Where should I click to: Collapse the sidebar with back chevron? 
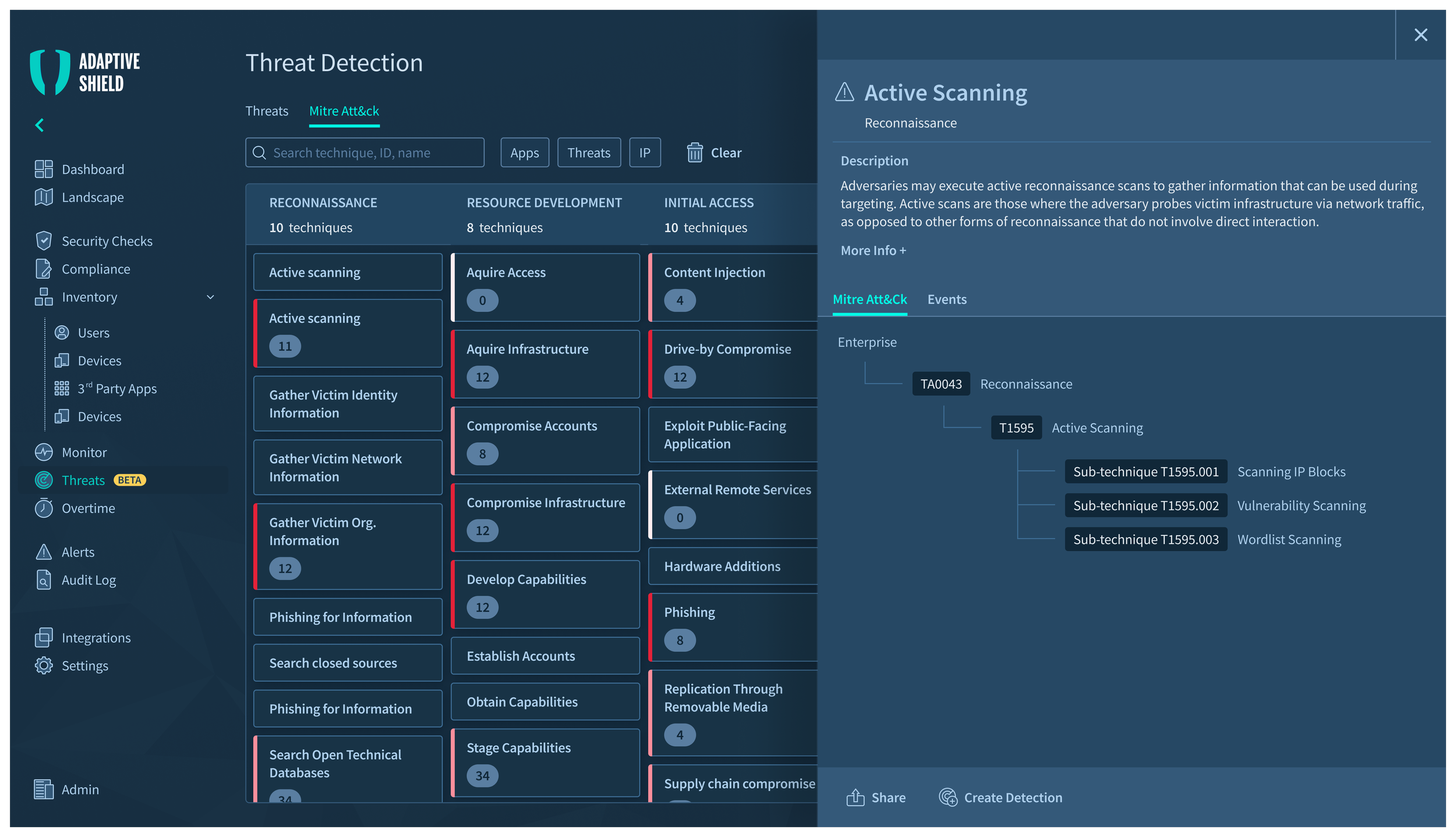[40, 125]
